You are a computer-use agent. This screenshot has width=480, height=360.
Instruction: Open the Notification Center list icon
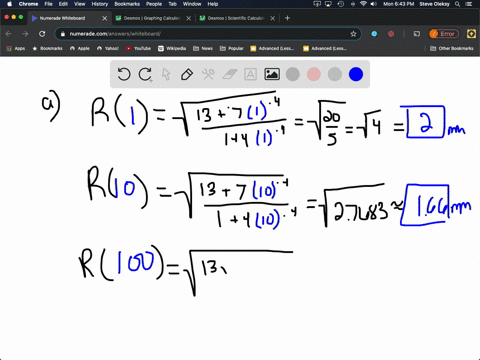coord(469,4)
